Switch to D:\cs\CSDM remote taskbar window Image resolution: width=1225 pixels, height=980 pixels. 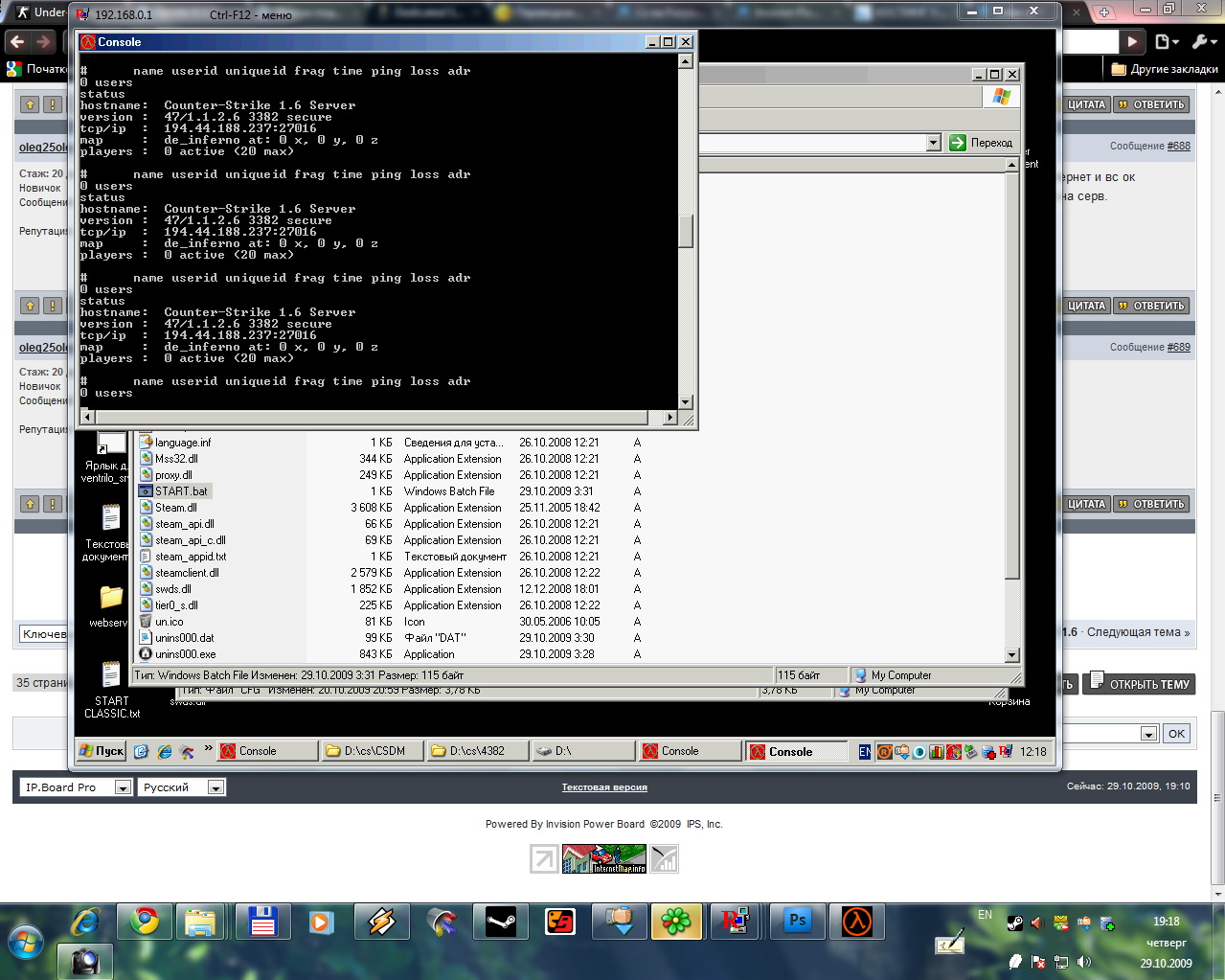click(374, 751)
